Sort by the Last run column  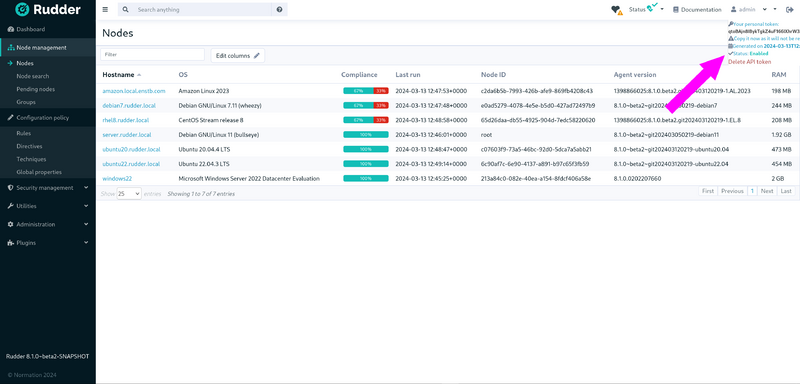click(x=408, y=74)
